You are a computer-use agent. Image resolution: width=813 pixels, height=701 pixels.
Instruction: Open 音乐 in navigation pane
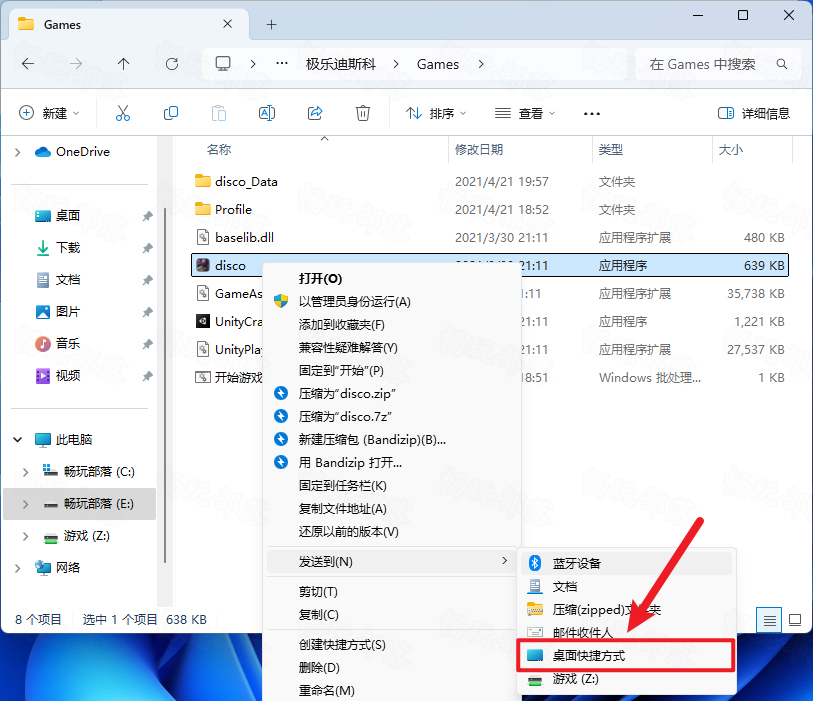68,343
